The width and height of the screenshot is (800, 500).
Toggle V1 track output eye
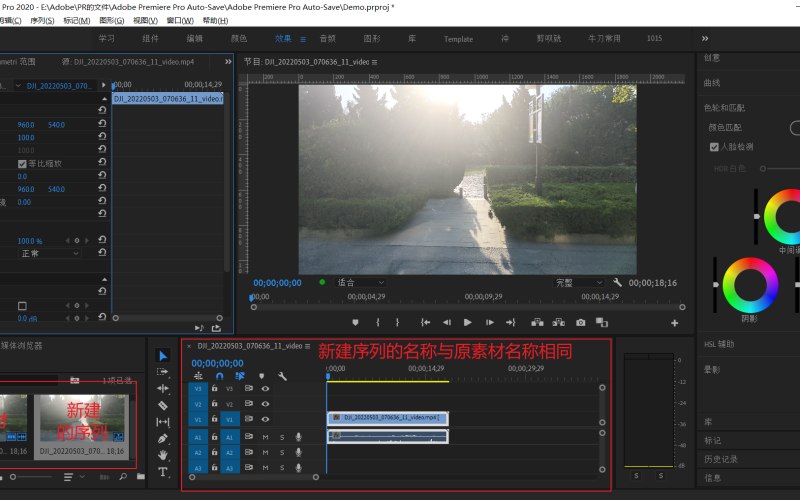click(265, 419)
